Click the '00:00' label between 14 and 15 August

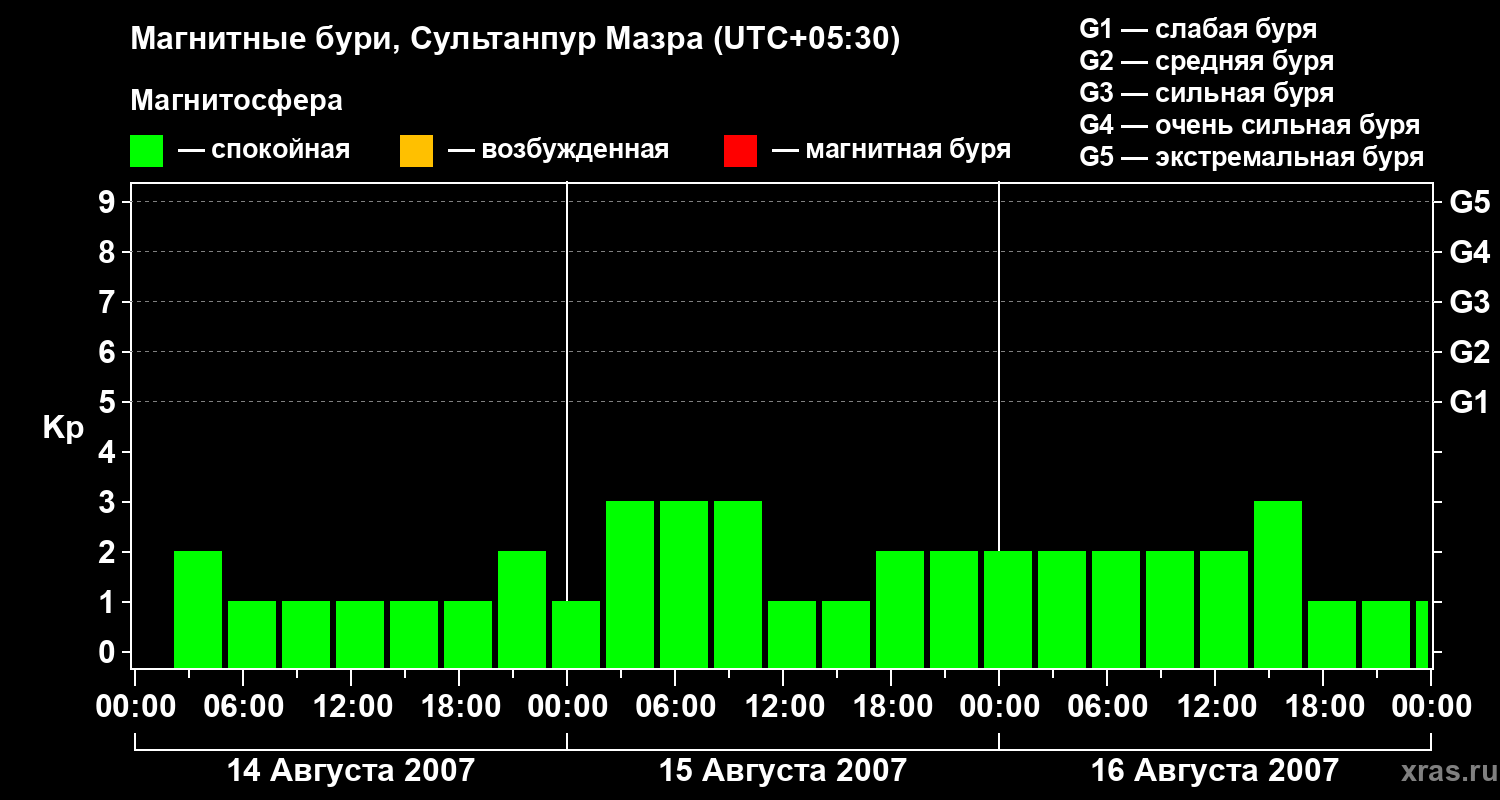pyautogui.click(x=567, y=707)
